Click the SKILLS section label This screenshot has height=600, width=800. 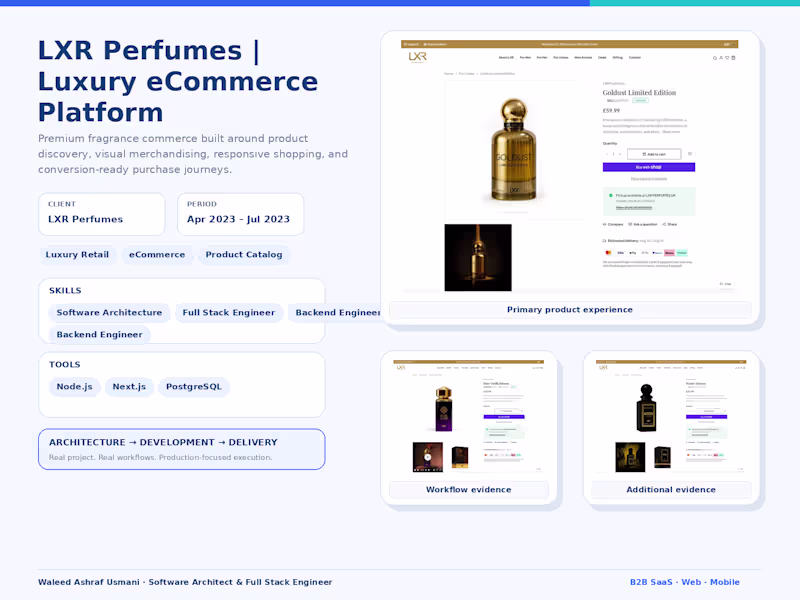[x=65, y=290]
